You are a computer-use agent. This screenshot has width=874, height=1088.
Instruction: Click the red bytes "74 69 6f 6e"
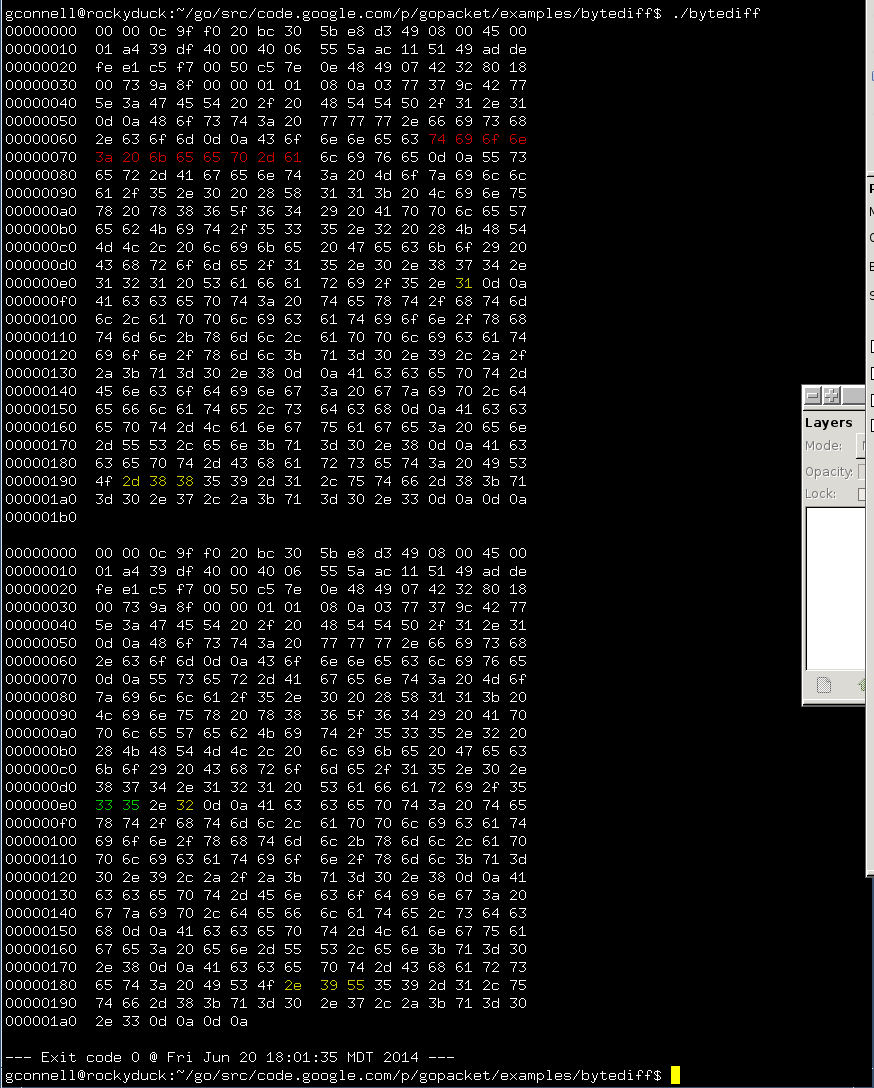[x=477, y=139]
